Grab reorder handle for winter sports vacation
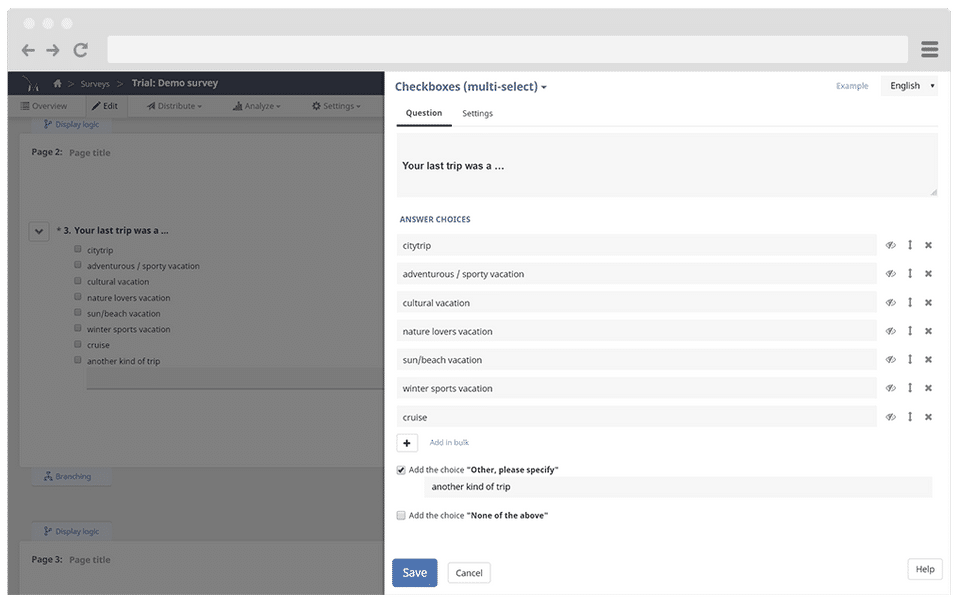Viewport: 960px width, 607px height. click(x=910, y=388)
